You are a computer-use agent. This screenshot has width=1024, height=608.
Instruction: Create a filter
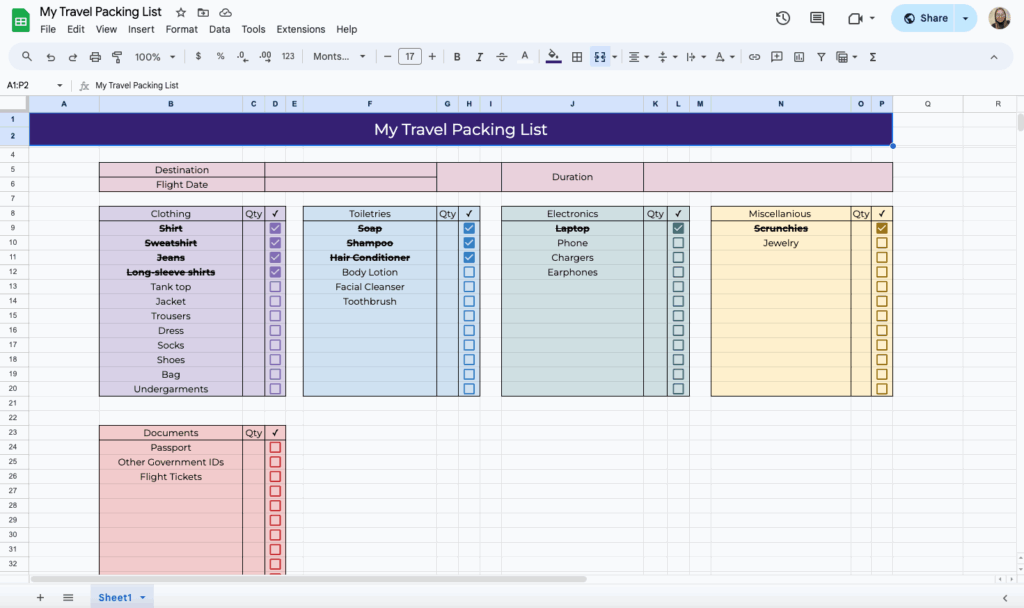820,57
